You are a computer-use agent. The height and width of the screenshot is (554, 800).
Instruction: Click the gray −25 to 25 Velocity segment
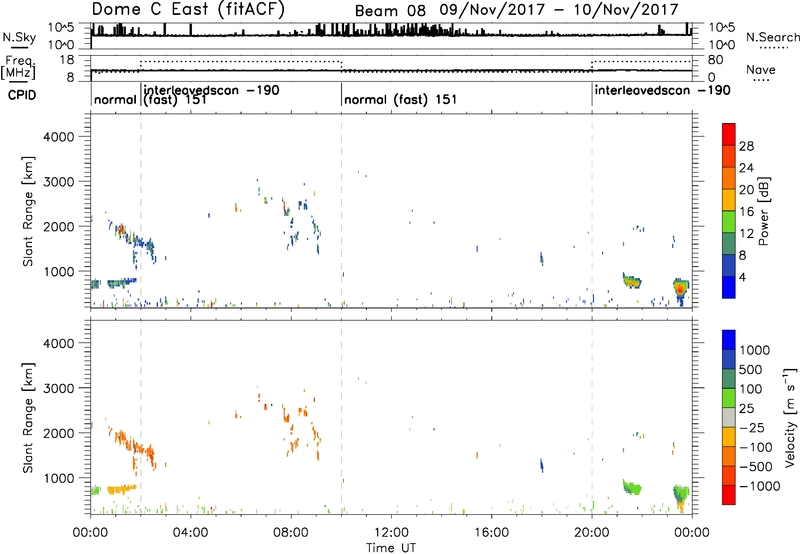point(729,417)
